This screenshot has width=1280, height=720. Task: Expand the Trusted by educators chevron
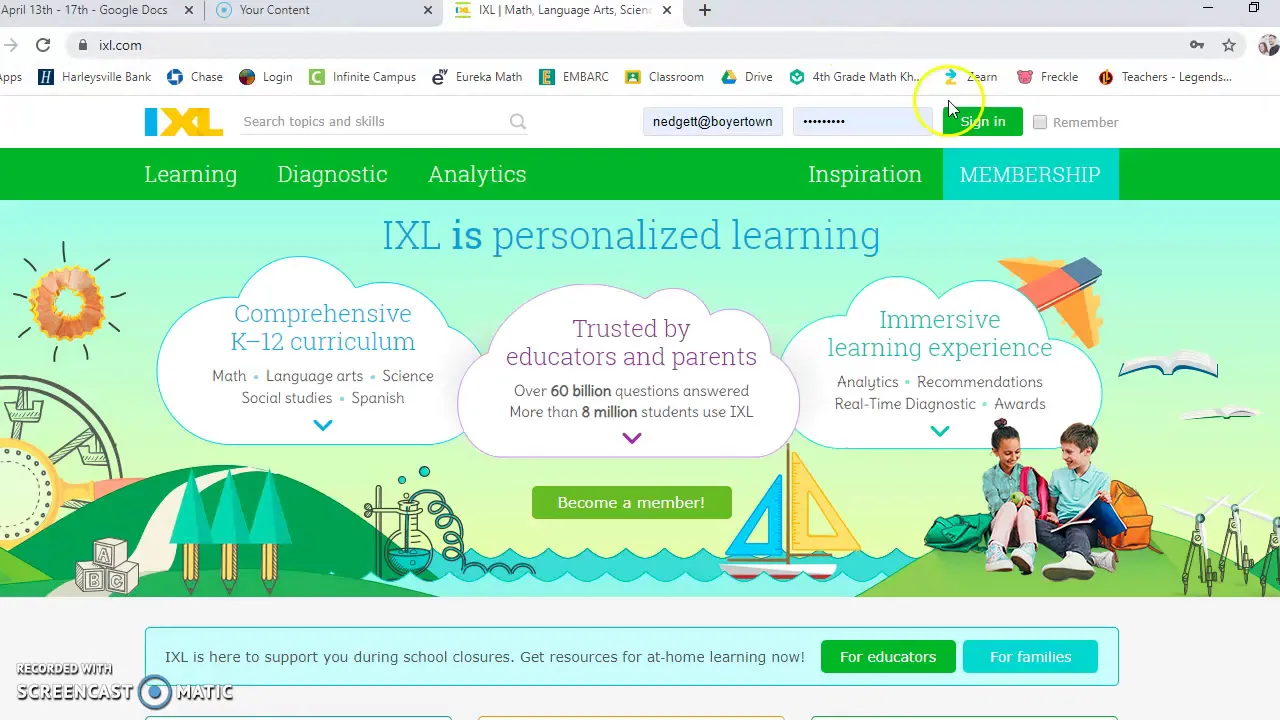[x=631, y=438]
